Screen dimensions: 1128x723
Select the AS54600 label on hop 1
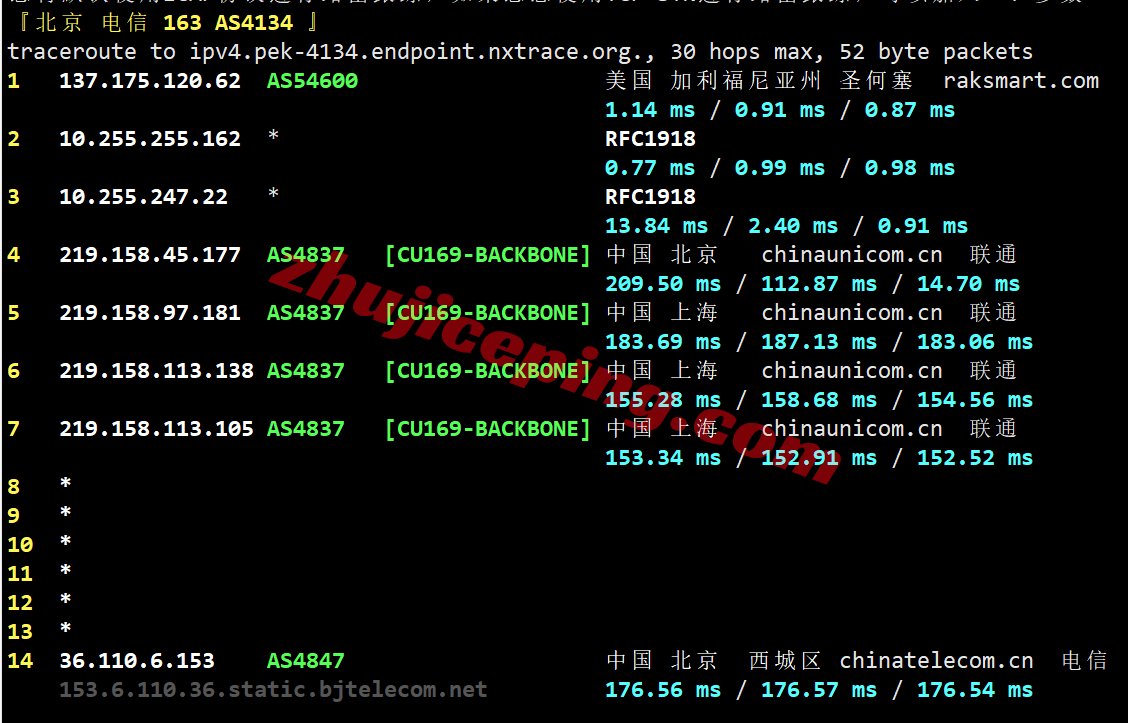tap(312, 81)
